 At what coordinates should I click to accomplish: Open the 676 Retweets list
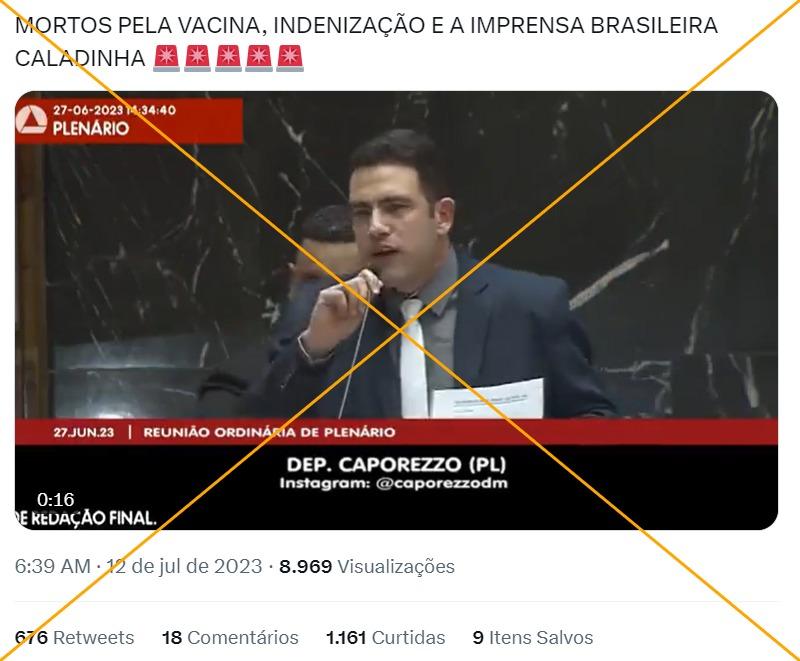[74, 638]
